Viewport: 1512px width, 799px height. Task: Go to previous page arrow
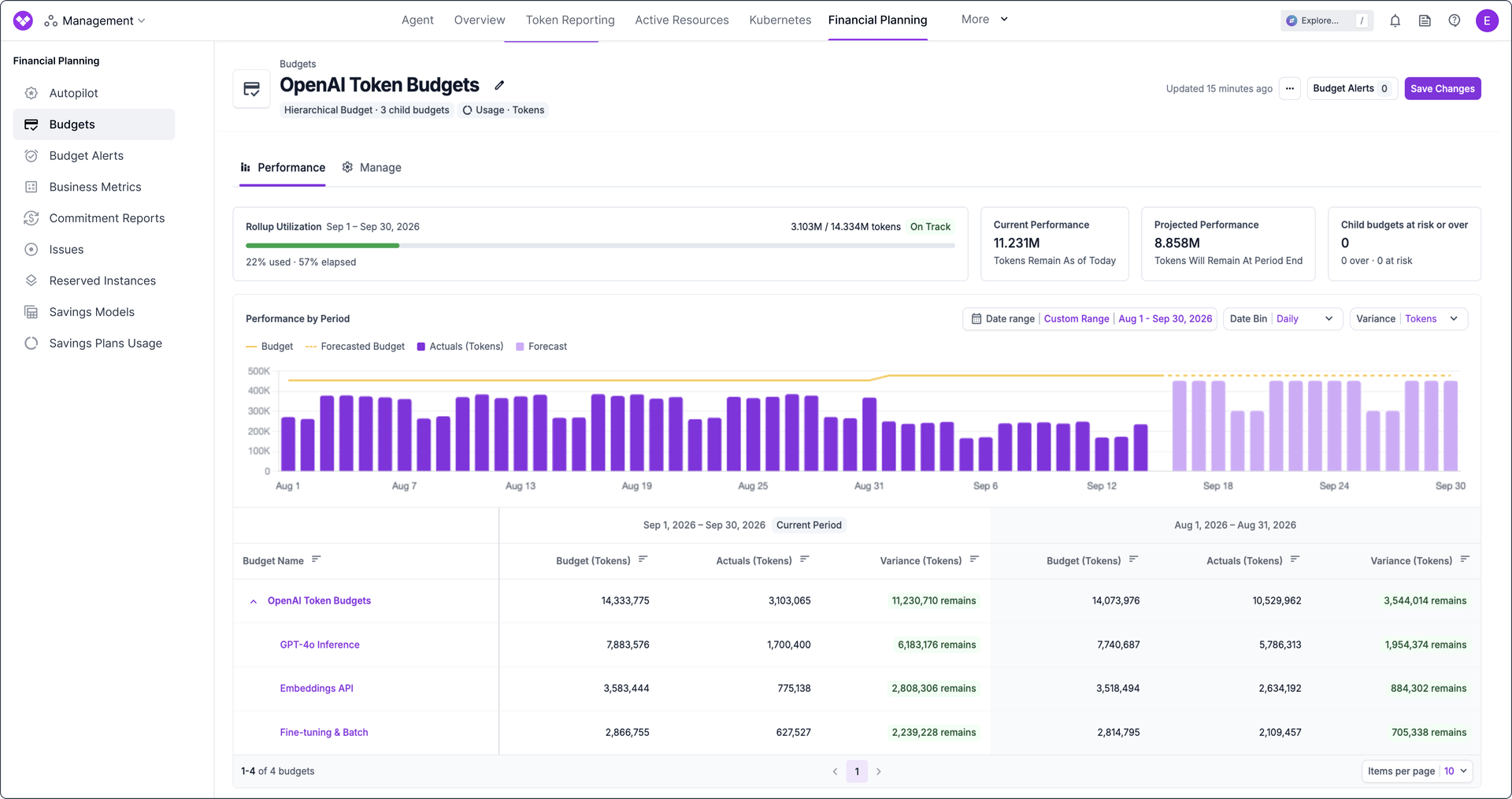(835, 771)
